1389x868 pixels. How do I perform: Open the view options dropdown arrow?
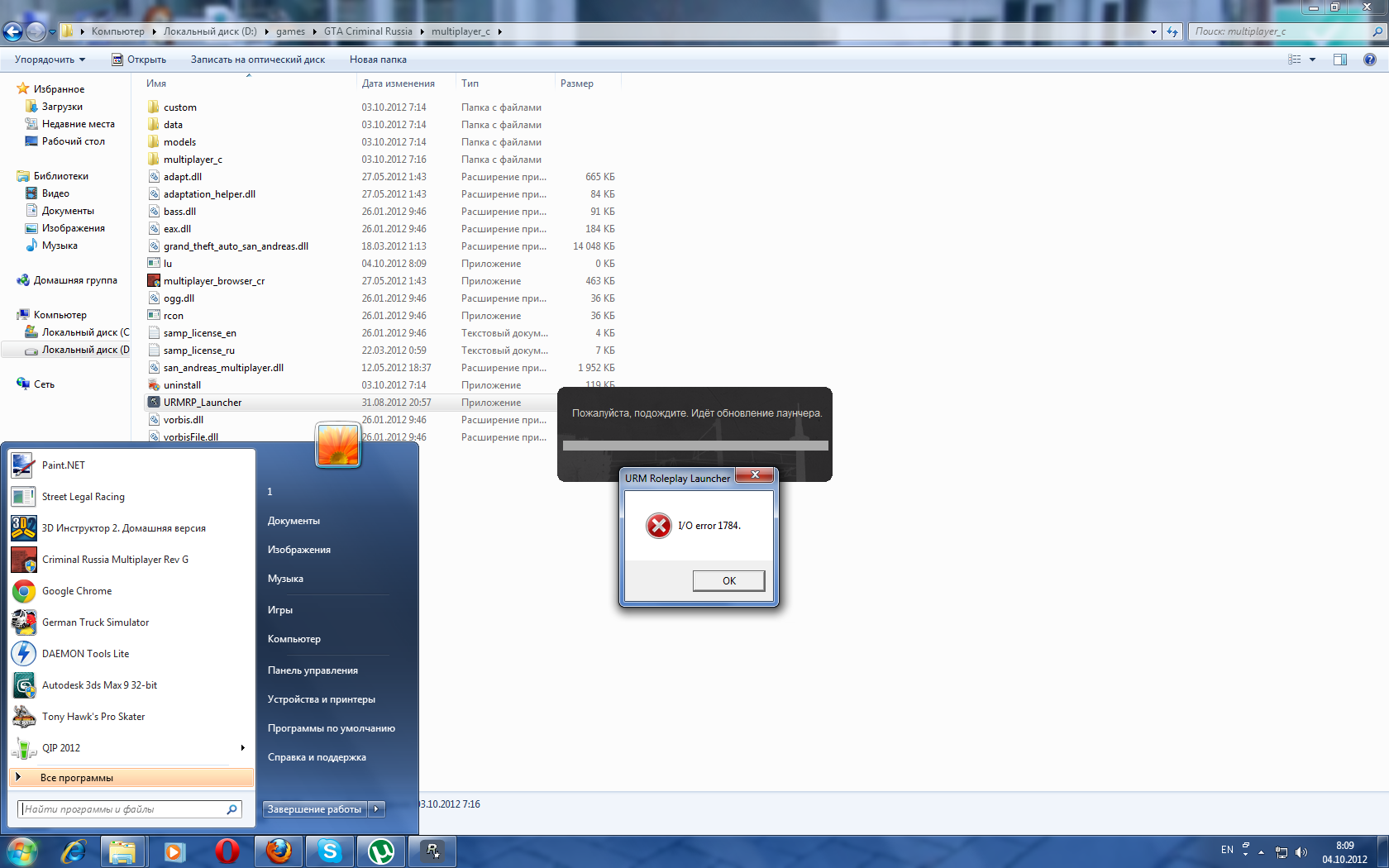[x=1312, y=60]
